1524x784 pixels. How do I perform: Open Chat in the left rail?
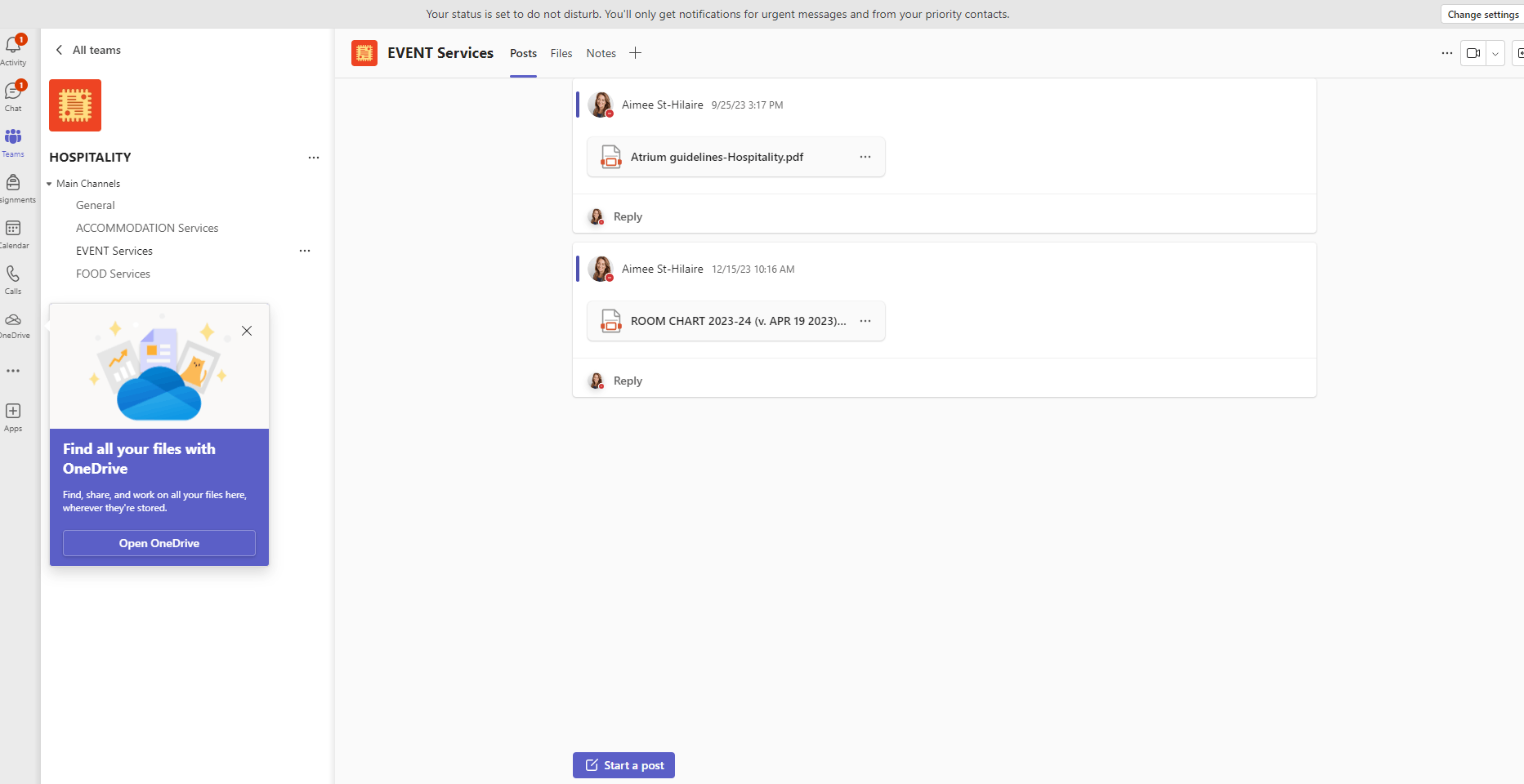[x=14, y=96]
